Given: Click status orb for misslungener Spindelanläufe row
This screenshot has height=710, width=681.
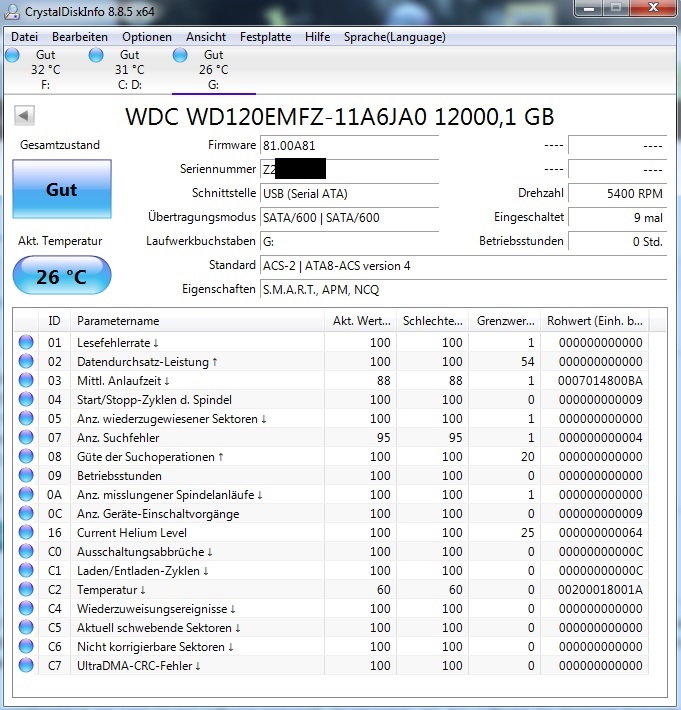Looking at the screenshot, I should pos(26,494).
